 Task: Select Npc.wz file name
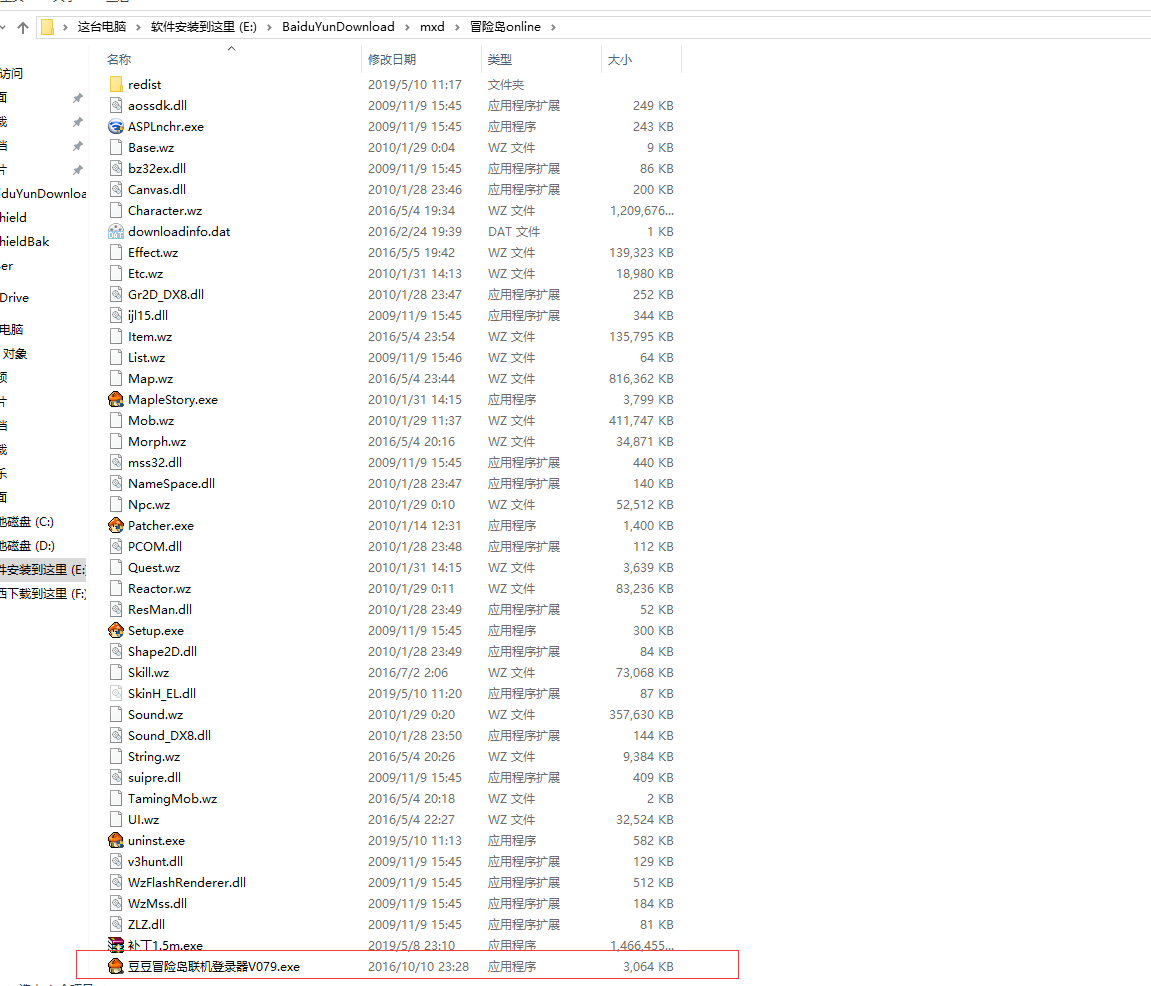pyautogui.click(x=148, y=504)
